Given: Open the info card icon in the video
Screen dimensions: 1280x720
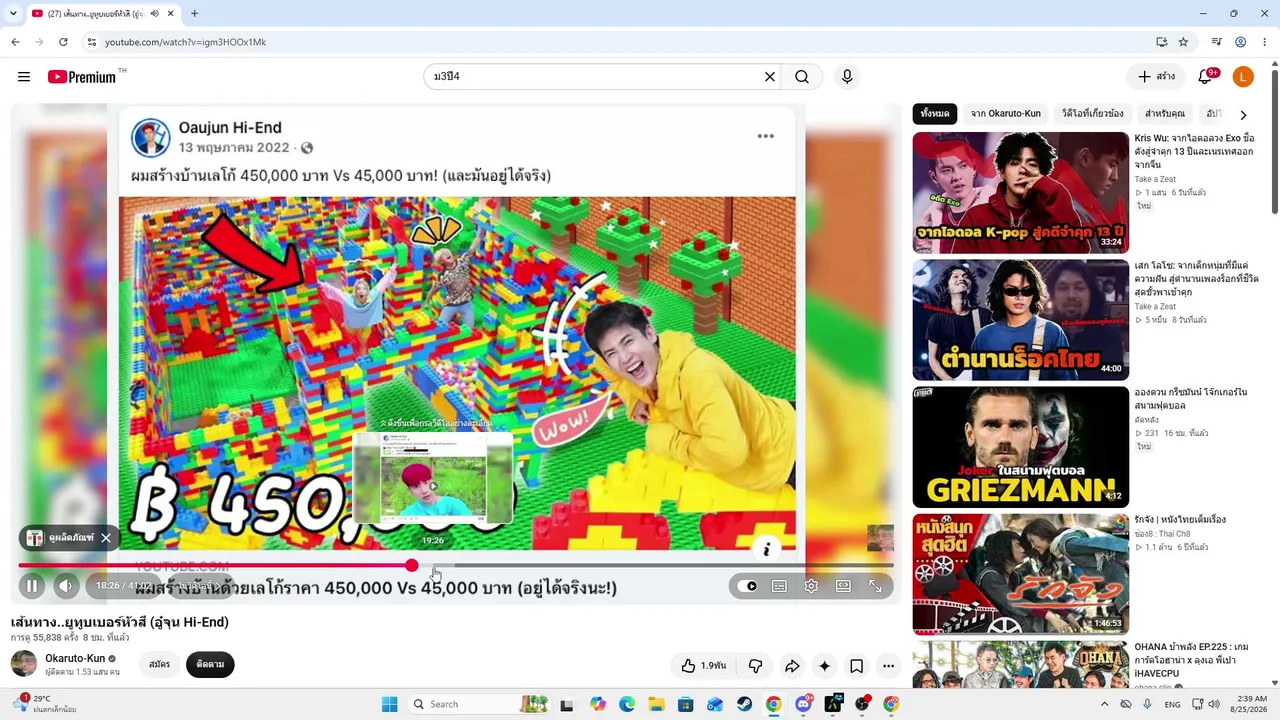Looking at the screenshot, I should [x=766, y=549].
